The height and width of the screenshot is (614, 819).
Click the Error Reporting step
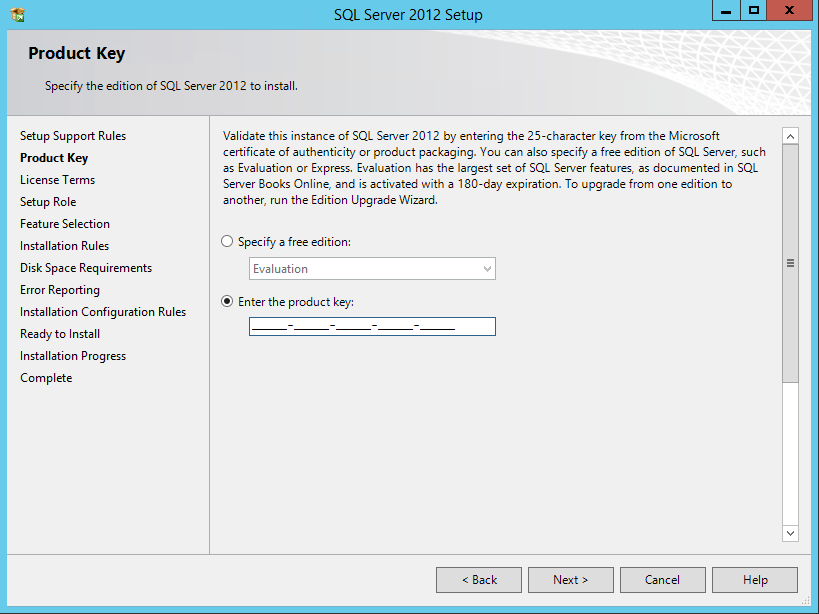(x=60, y=290)
